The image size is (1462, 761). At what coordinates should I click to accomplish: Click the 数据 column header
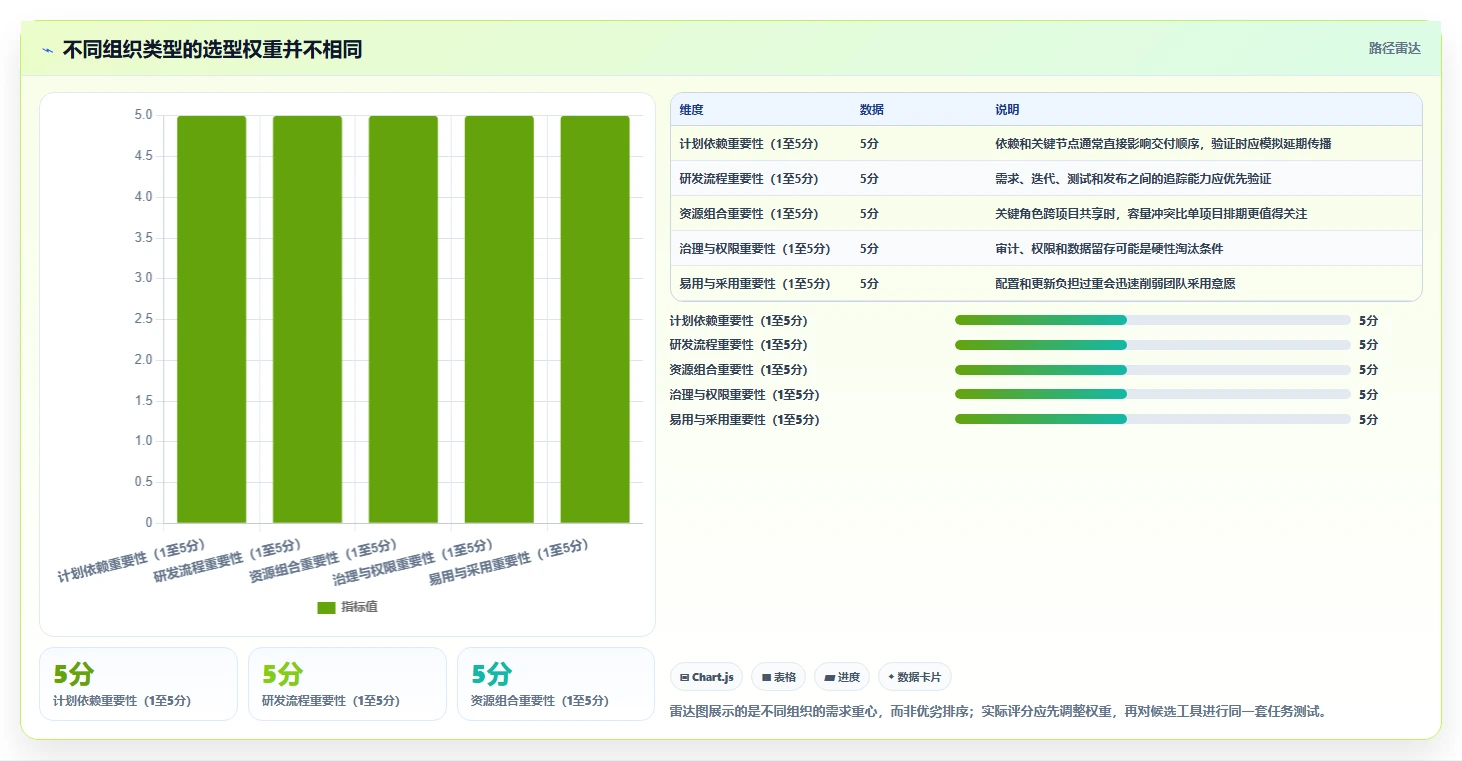click(871, 110)
